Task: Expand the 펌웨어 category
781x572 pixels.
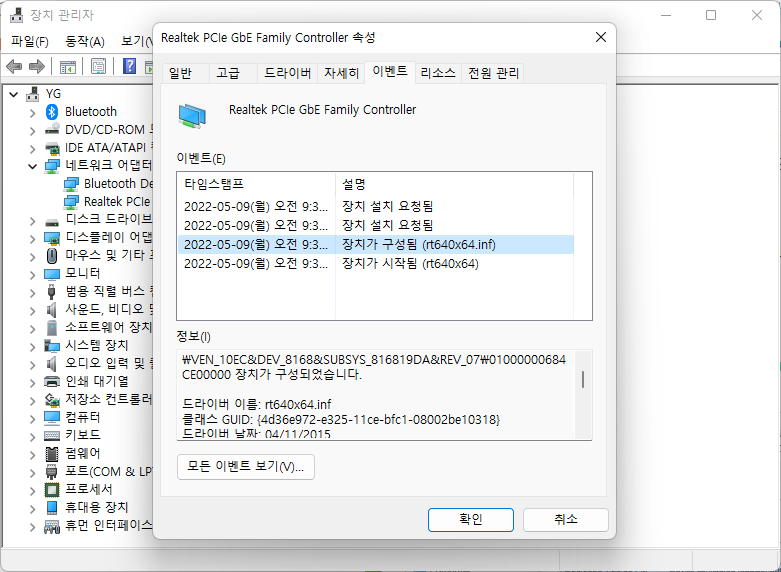Action: [32, 454]
